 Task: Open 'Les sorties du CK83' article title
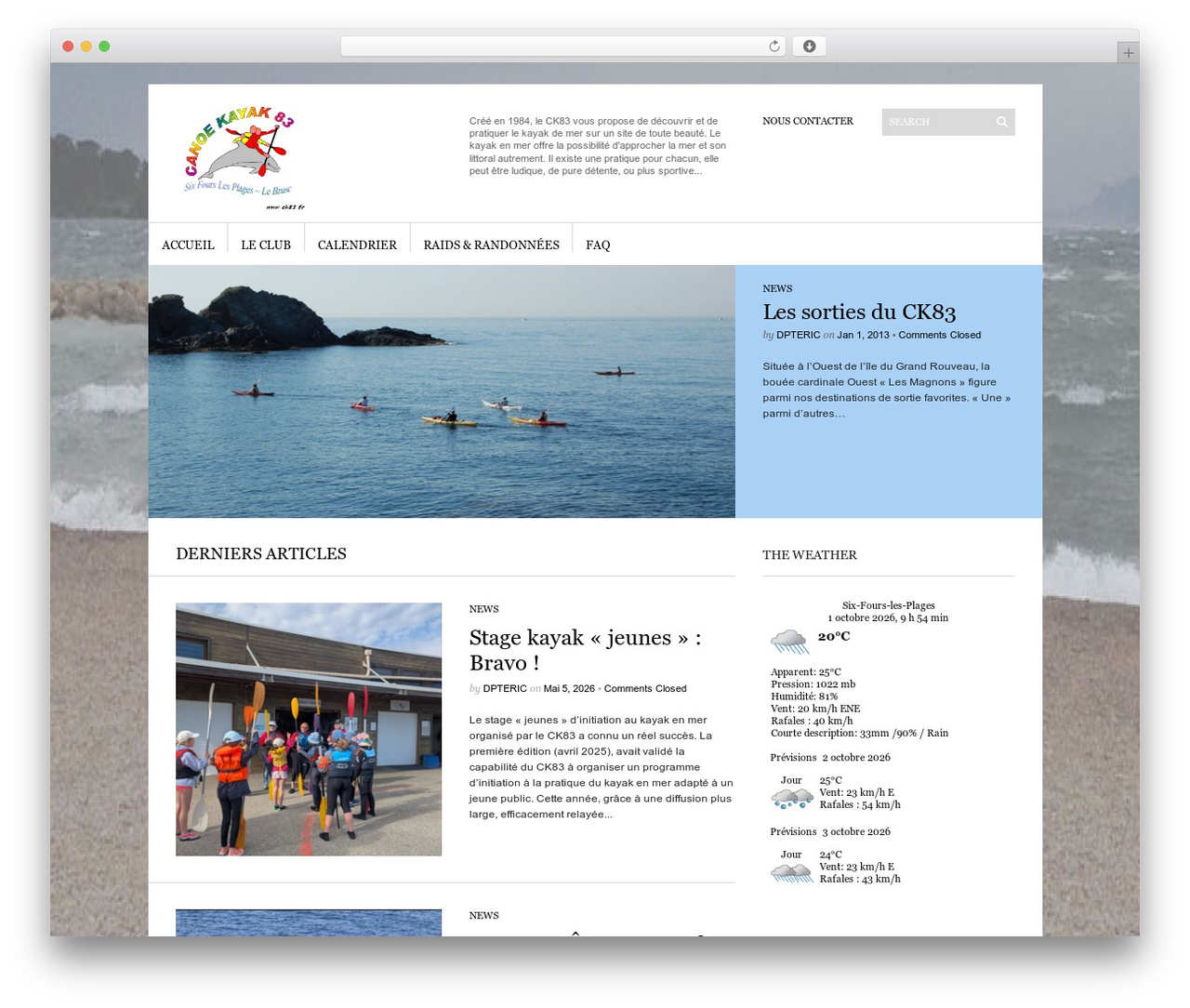(x=859, y=312)
